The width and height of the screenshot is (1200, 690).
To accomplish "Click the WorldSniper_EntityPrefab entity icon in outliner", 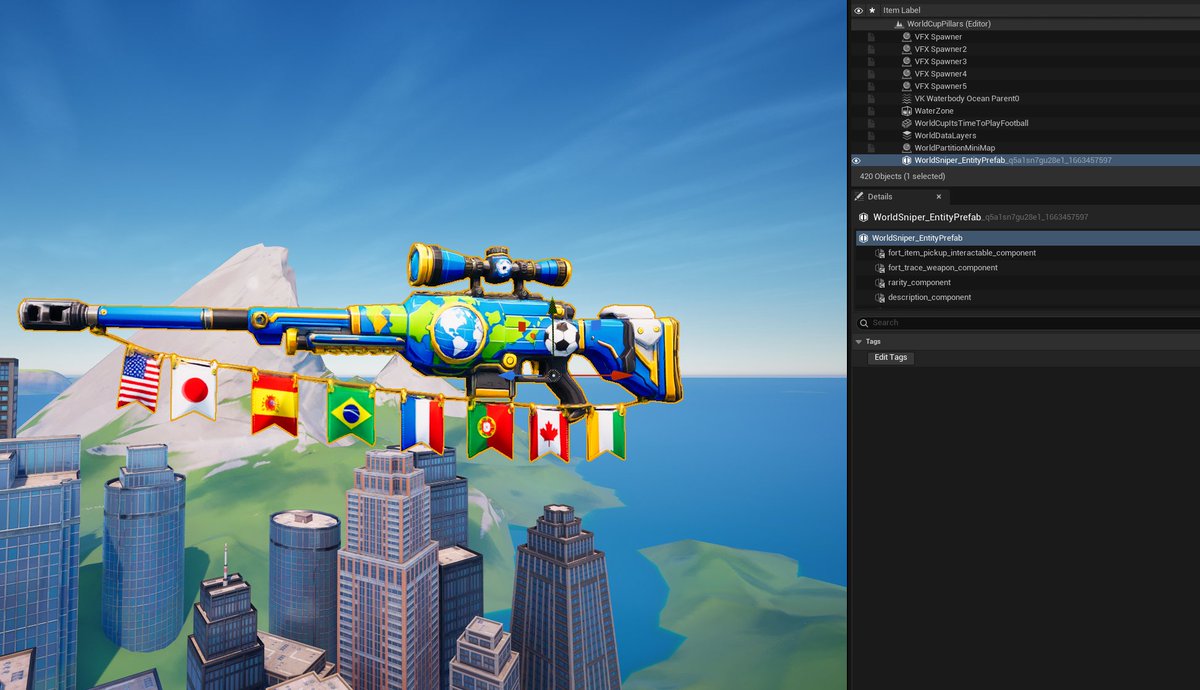I will [906, 160].
